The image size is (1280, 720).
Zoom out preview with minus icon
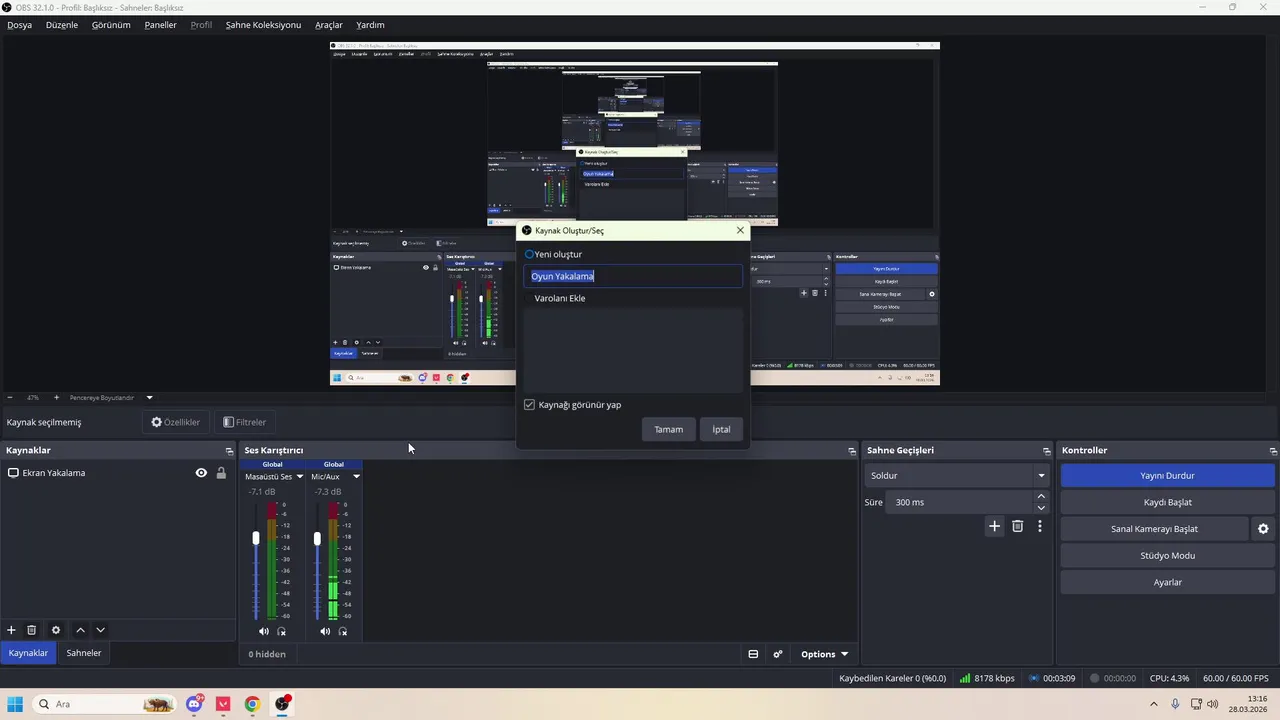(10, 397)
